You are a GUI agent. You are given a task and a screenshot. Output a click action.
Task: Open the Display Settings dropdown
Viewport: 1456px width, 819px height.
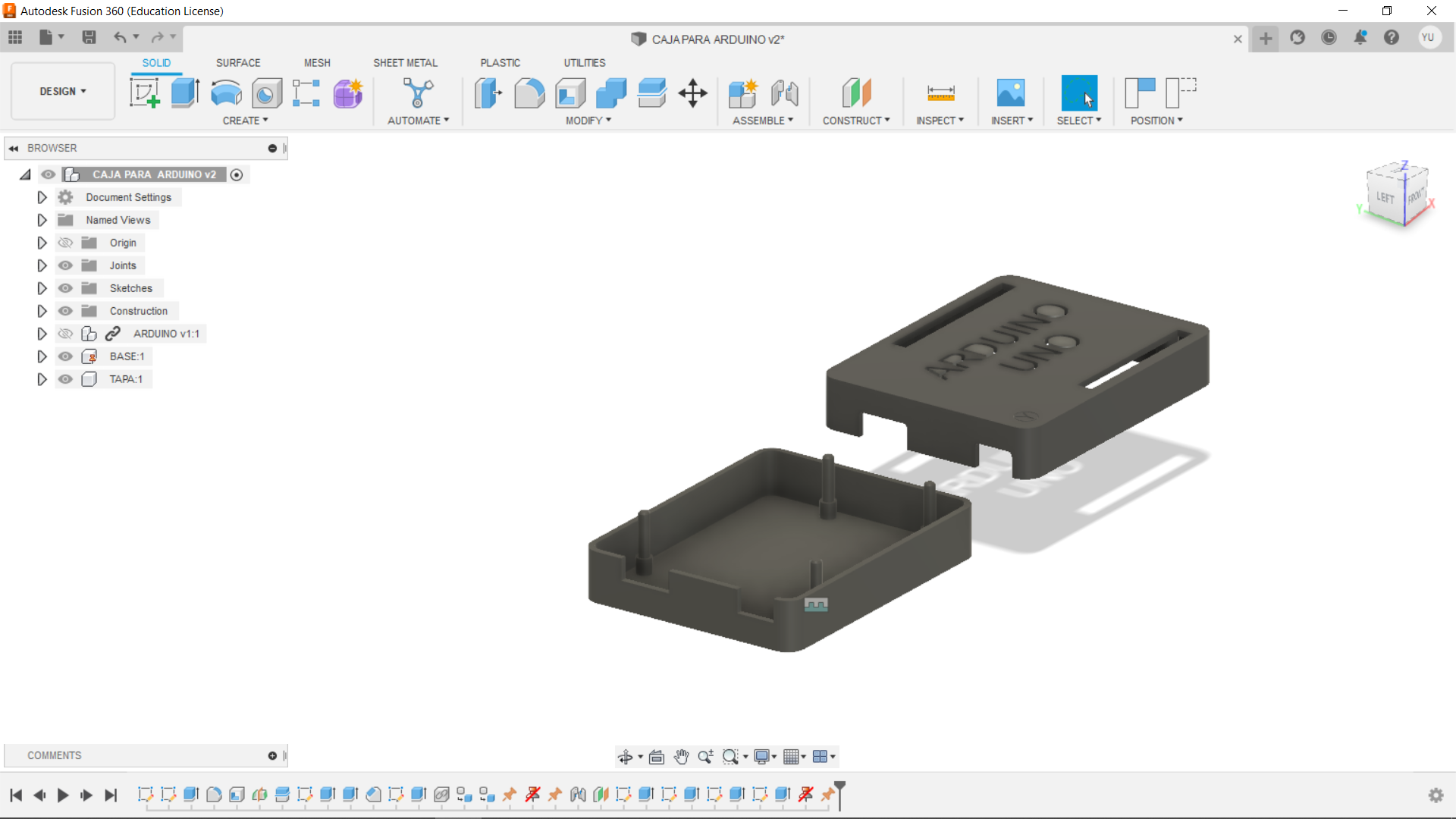point(764,756)
